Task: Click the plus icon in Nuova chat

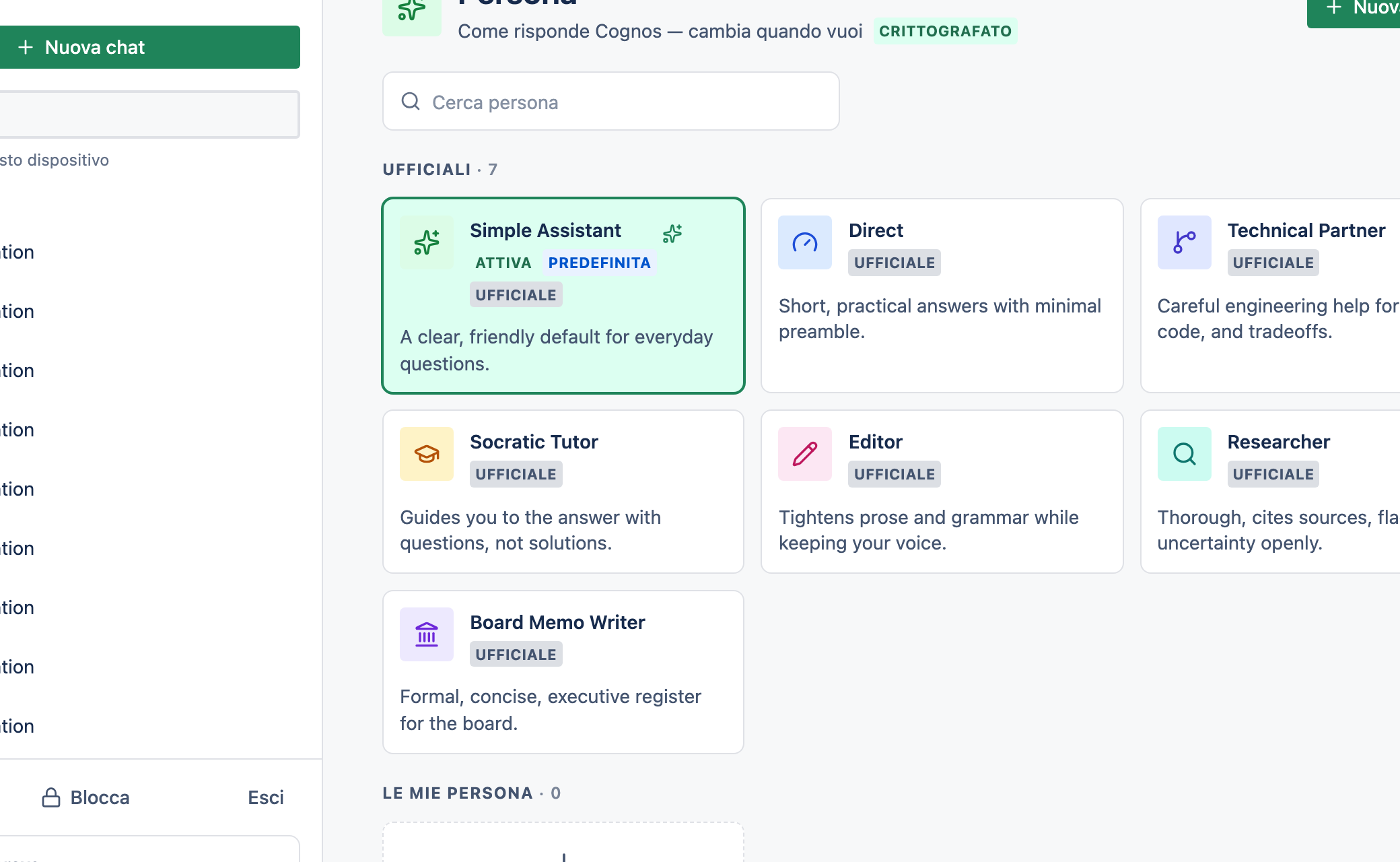Action: 26,47
